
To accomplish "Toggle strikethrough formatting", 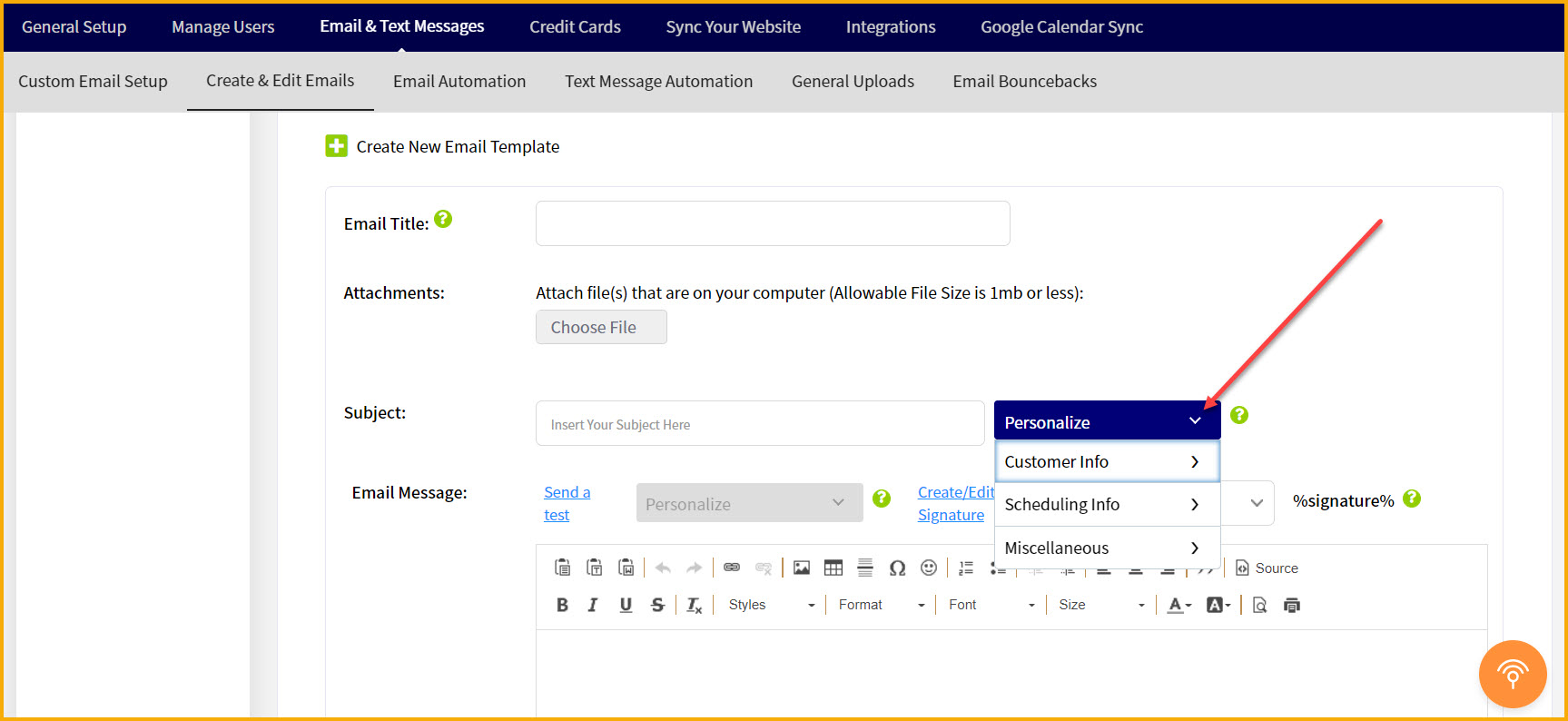I will (657, 605).
